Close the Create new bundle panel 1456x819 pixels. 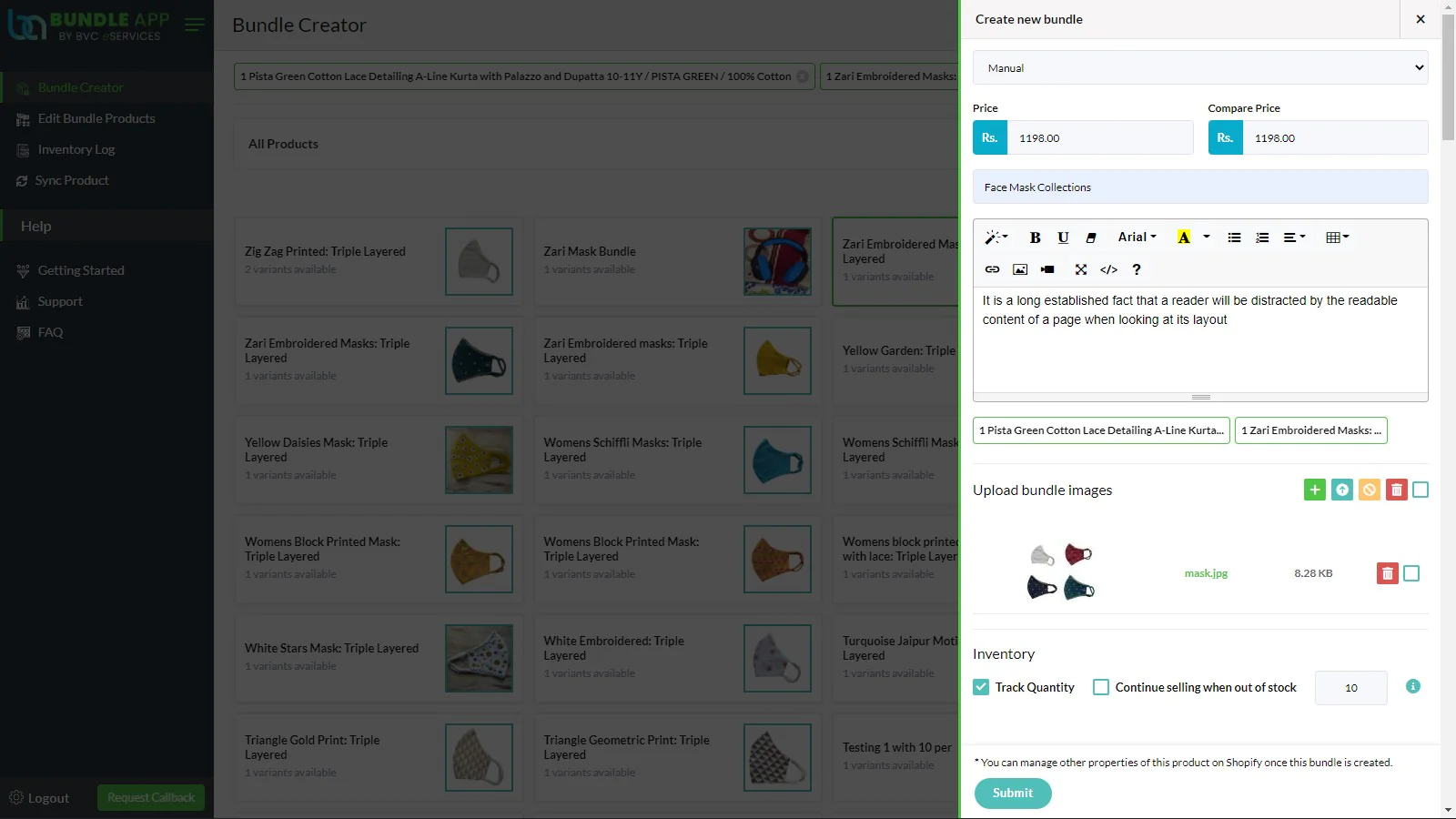point(1421,19)
